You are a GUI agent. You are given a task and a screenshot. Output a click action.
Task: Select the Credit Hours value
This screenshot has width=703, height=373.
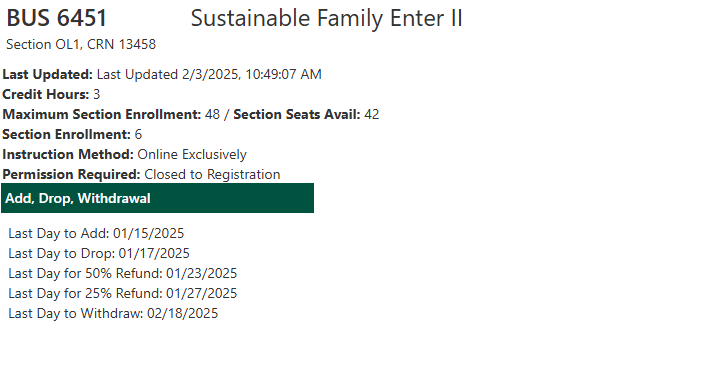tap(96, 95)
